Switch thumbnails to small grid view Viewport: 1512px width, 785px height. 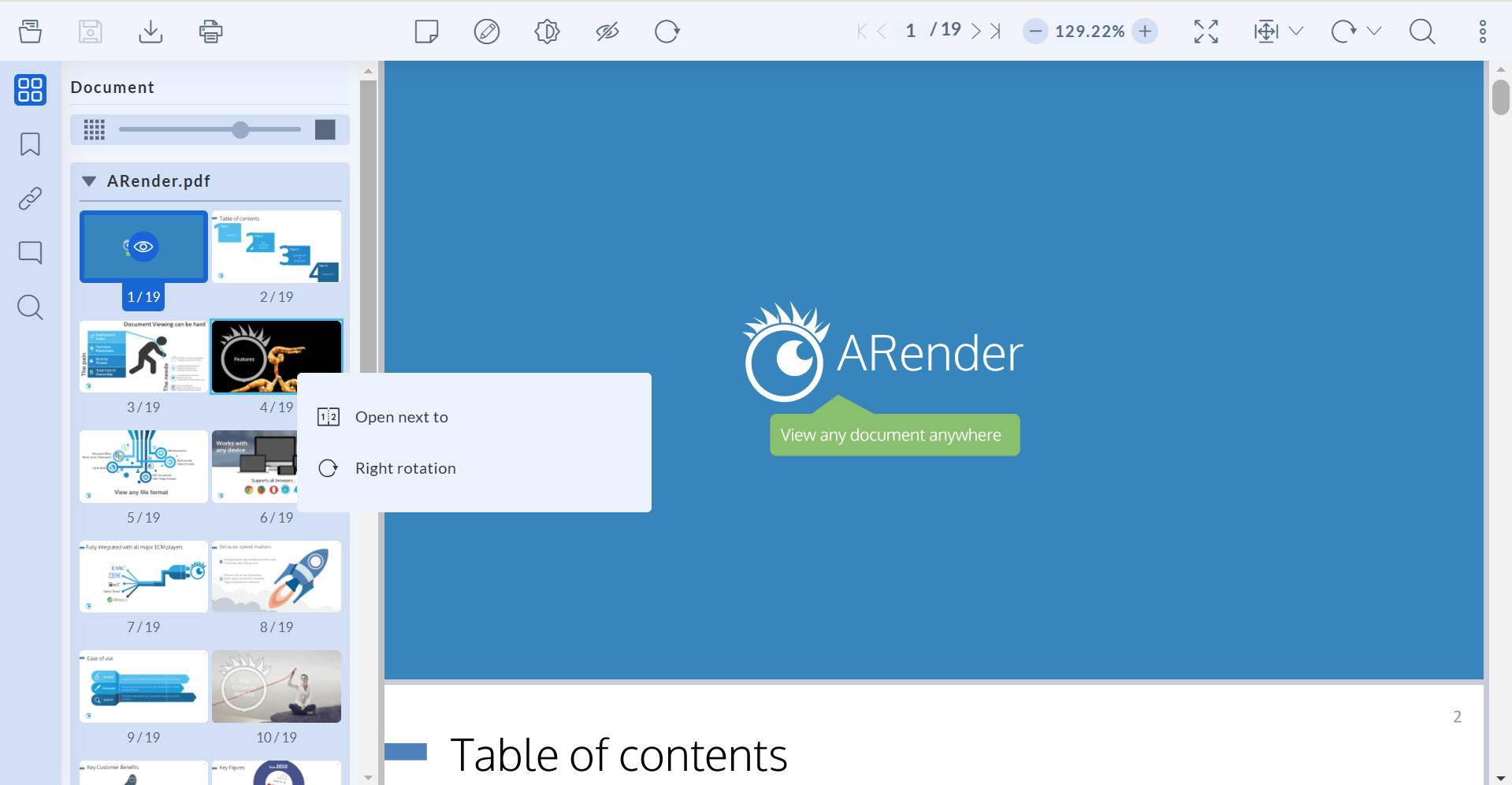(95, 130)
